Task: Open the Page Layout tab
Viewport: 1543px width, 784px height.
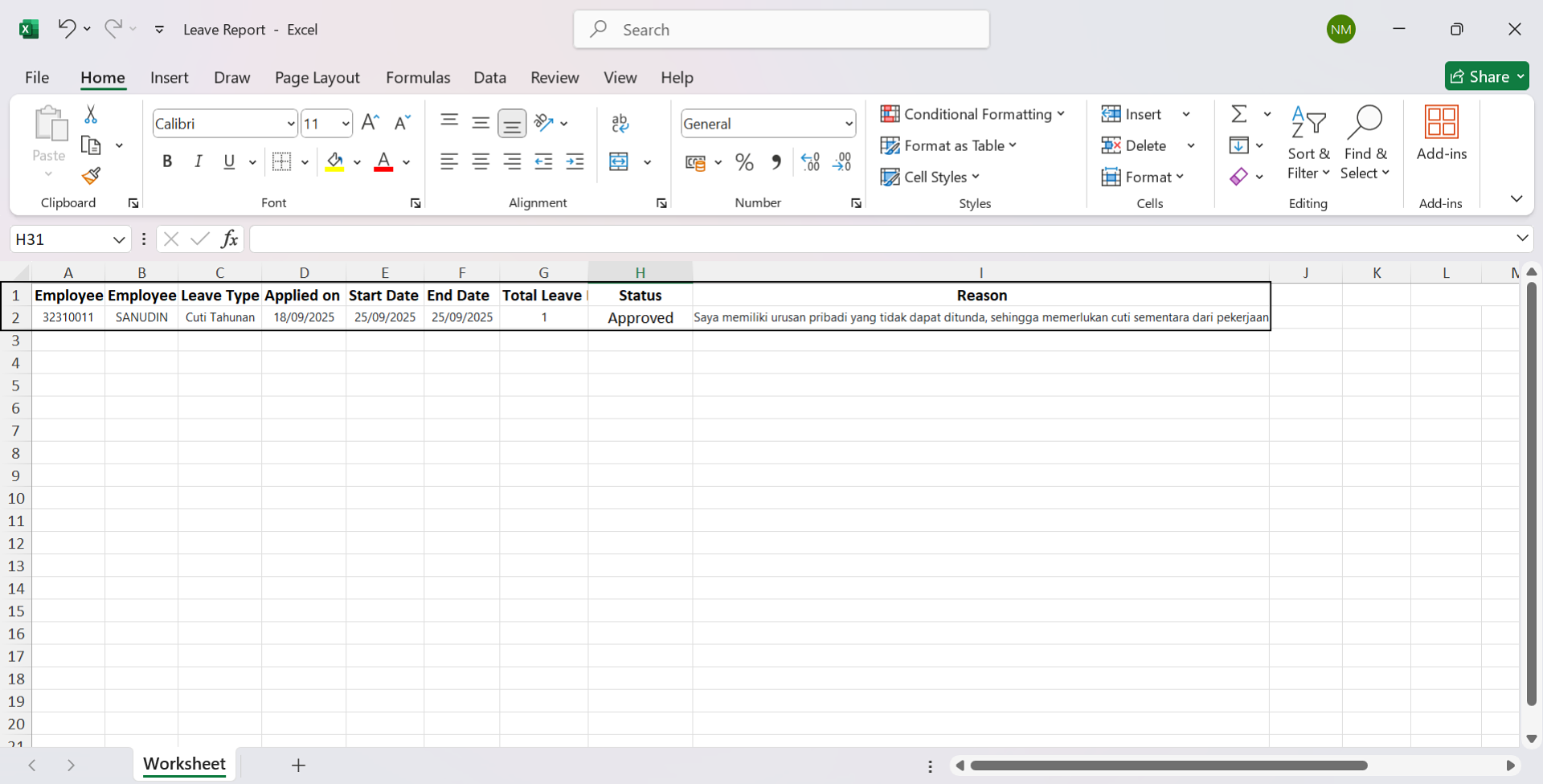Action: (x=317, y=78)
